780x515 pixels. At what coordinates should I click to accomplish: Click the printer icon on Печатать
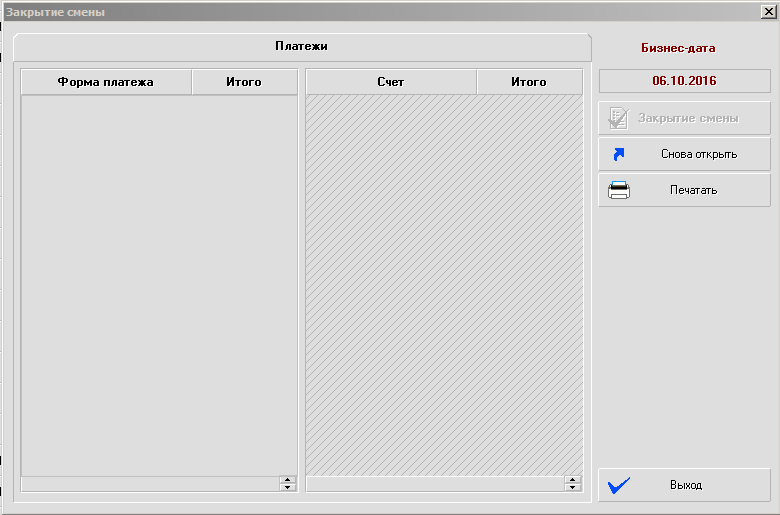click(x=619, y=190)
